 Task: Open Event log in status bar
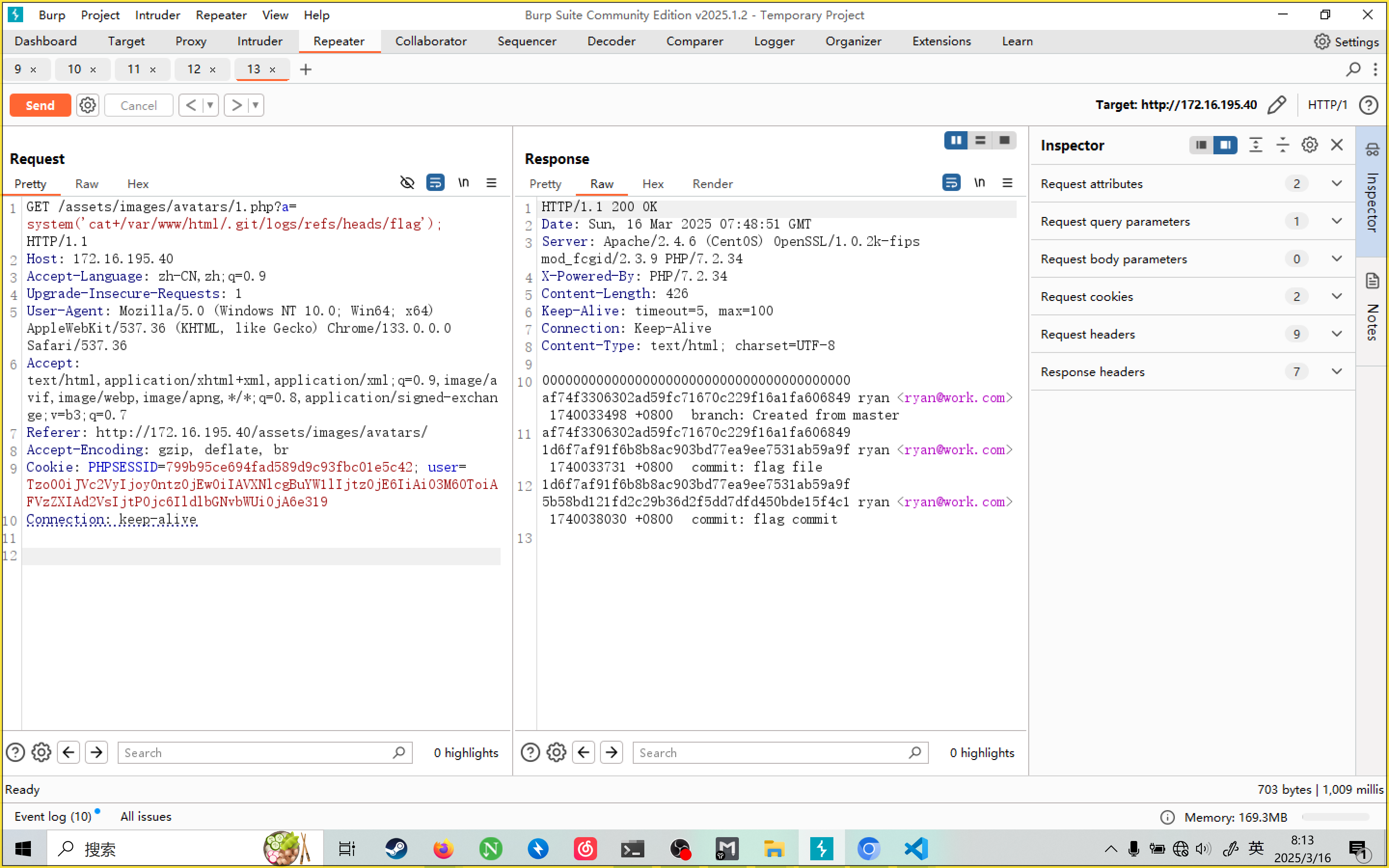(53, 816)
